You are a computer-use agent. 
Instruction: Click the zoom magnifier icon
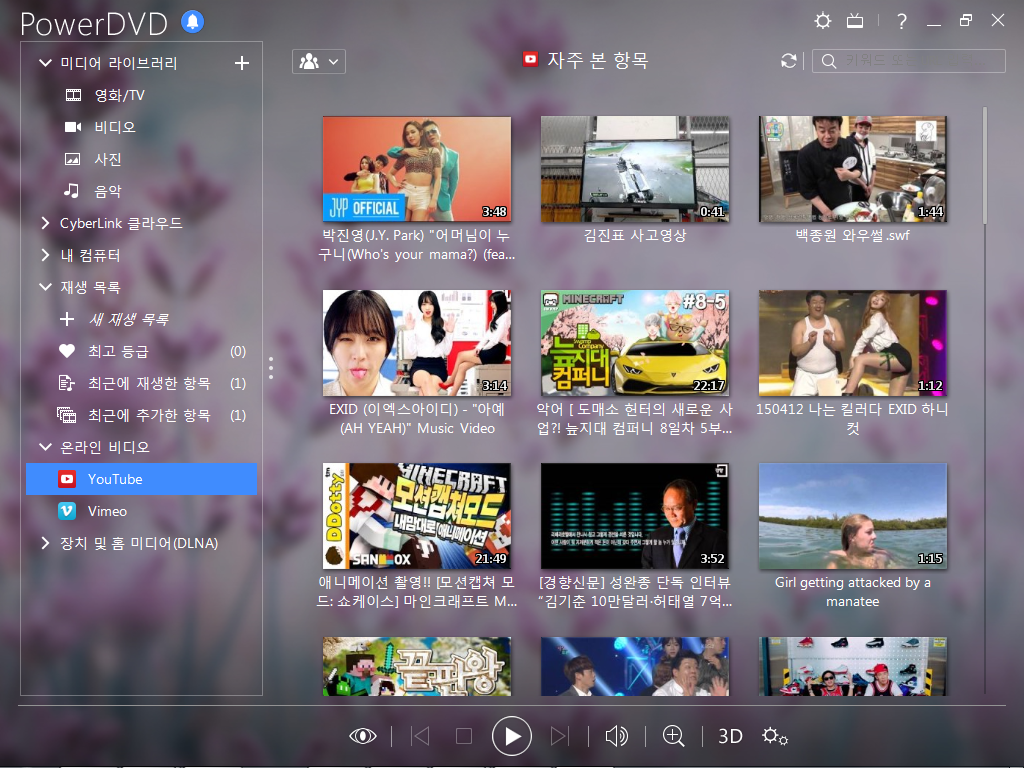pos(673,736)
